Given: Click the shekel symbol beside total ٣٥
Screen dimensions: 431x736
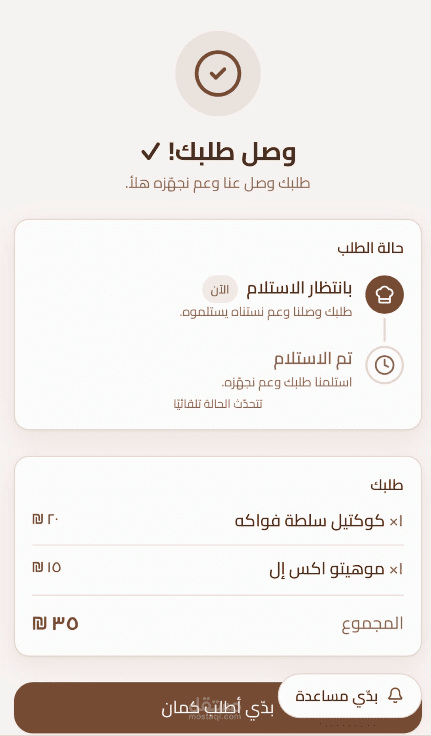Looking at the screenshot, I should tap(40, 623).
